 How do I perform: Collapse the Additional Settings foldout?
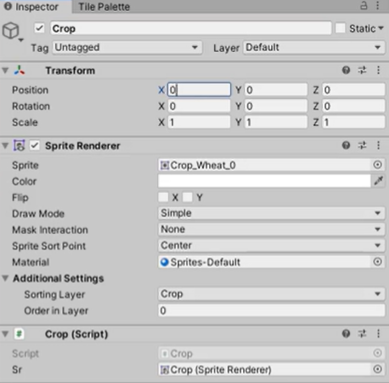(x=5, y=278)
